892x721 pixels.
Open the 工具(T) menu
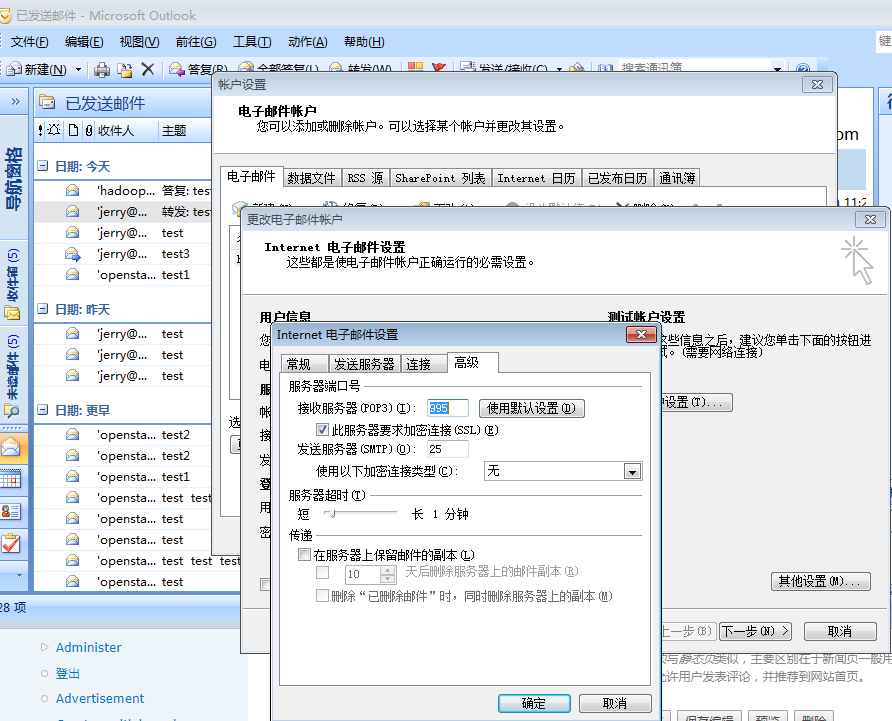tap(252, 42)
